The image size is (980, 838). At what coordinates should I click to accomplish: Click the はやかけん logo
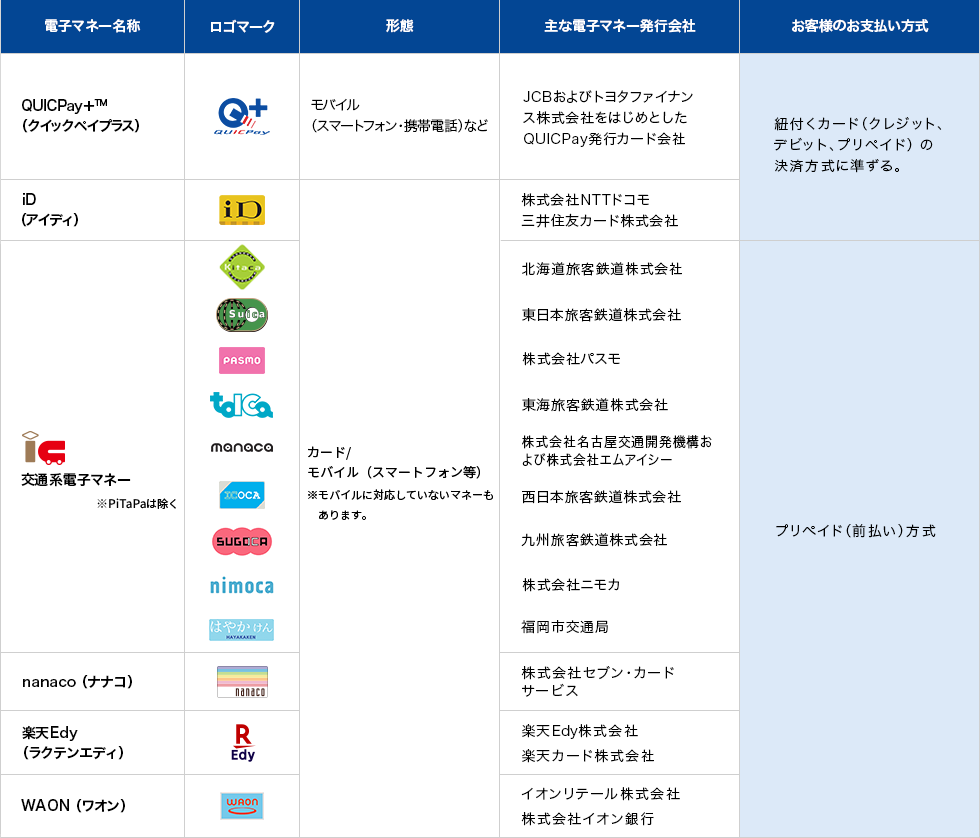click(x=241, y=629)
